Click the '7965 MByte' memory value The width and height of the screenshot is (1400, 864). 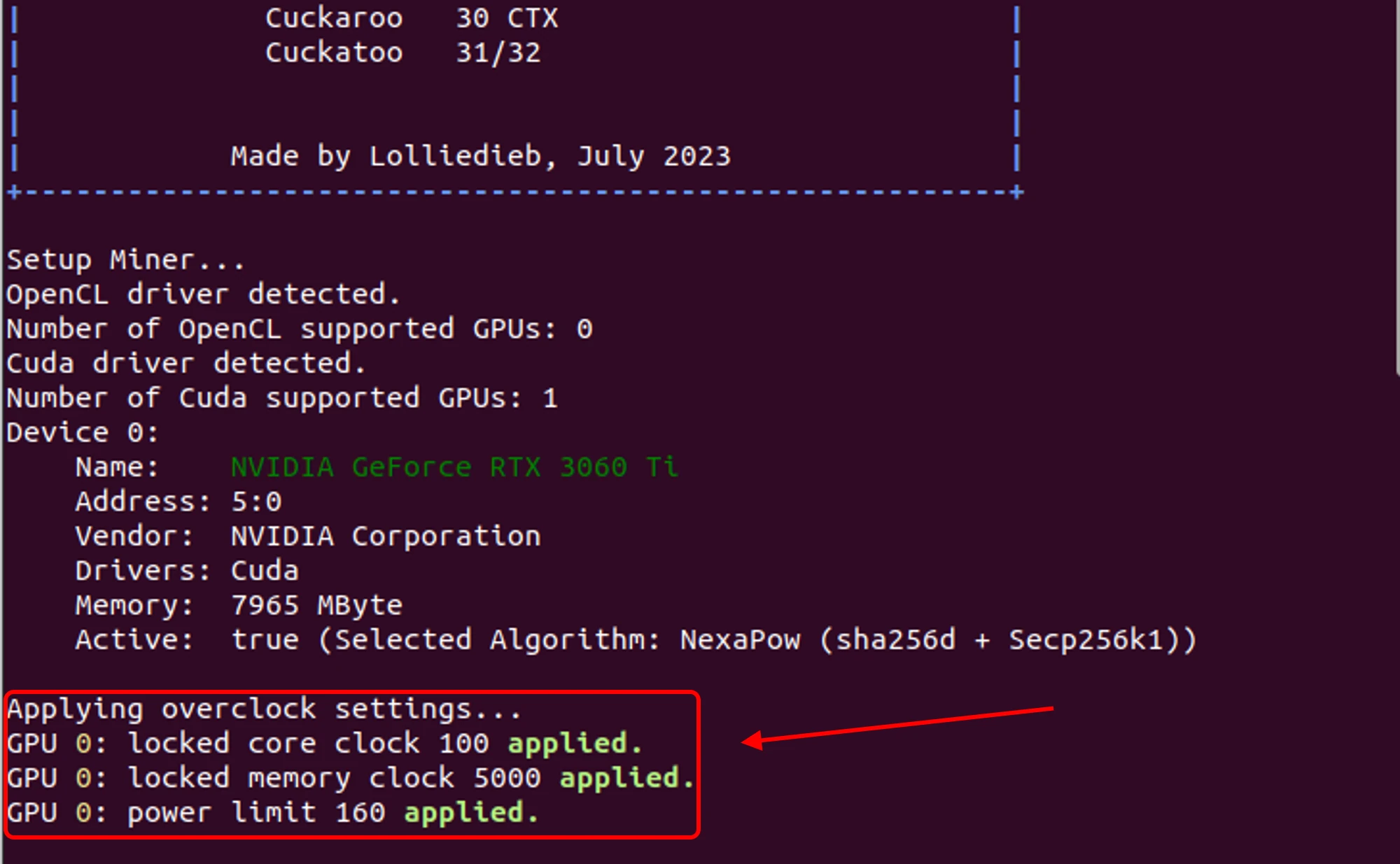pos(316,605)
